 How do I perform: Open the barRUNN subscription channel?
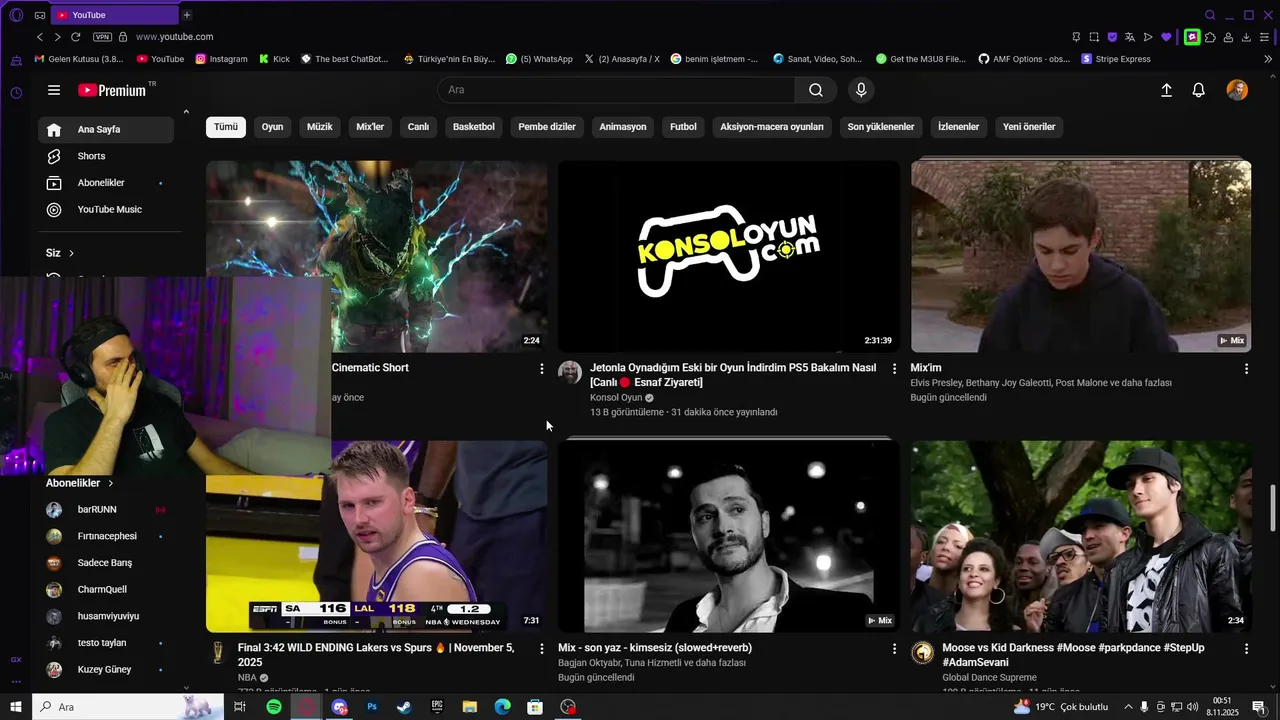tap(106, 510)
